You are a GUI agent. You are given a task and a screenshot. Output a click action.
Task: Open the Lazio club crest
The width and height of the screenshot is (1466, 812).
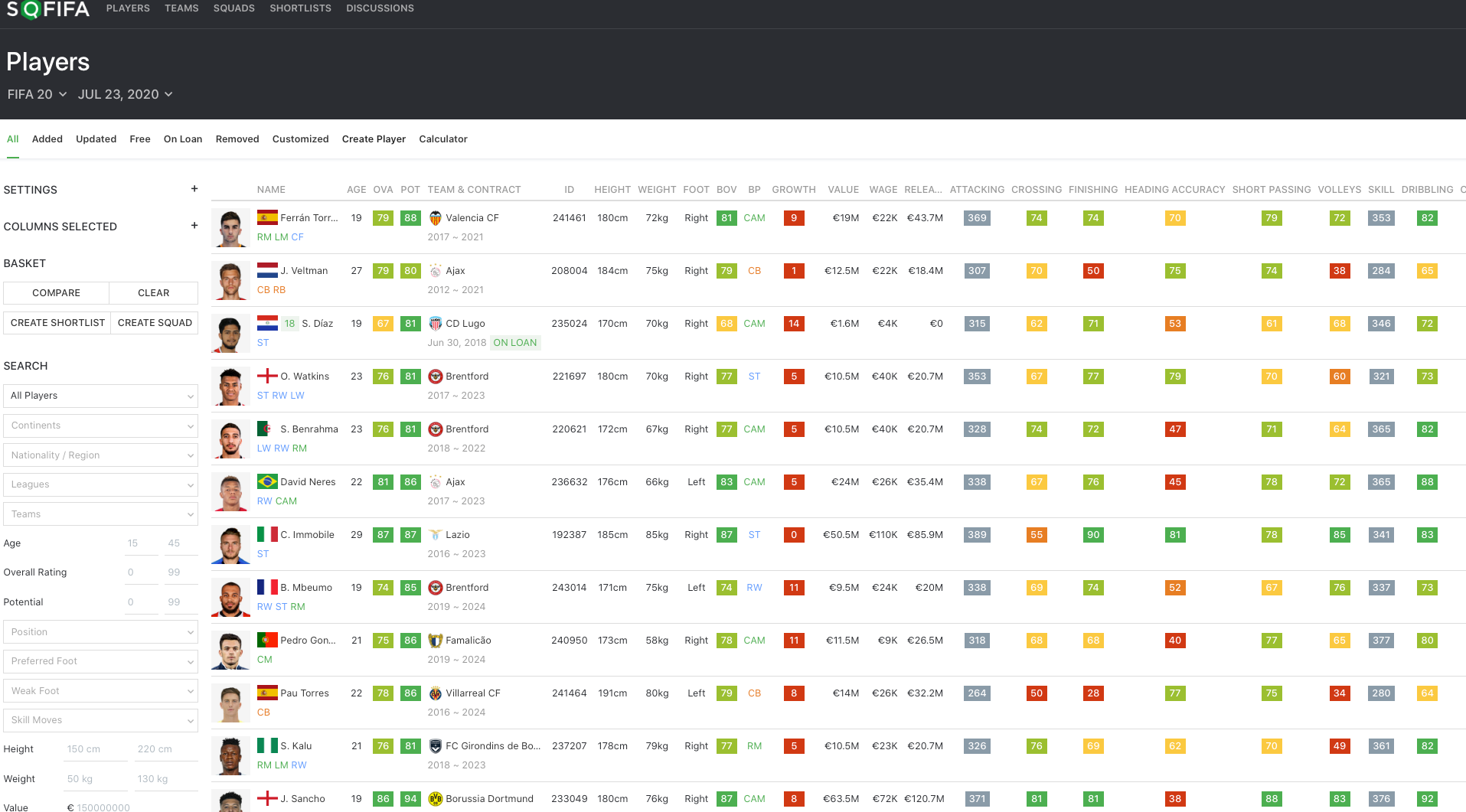tap(435, 535)
